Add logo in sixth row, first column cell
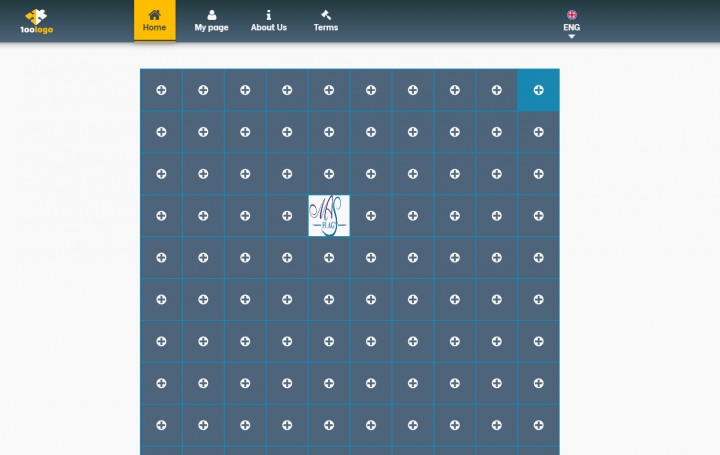The width and height of the screenshot is (720, 455). click(x=161, y=300)
